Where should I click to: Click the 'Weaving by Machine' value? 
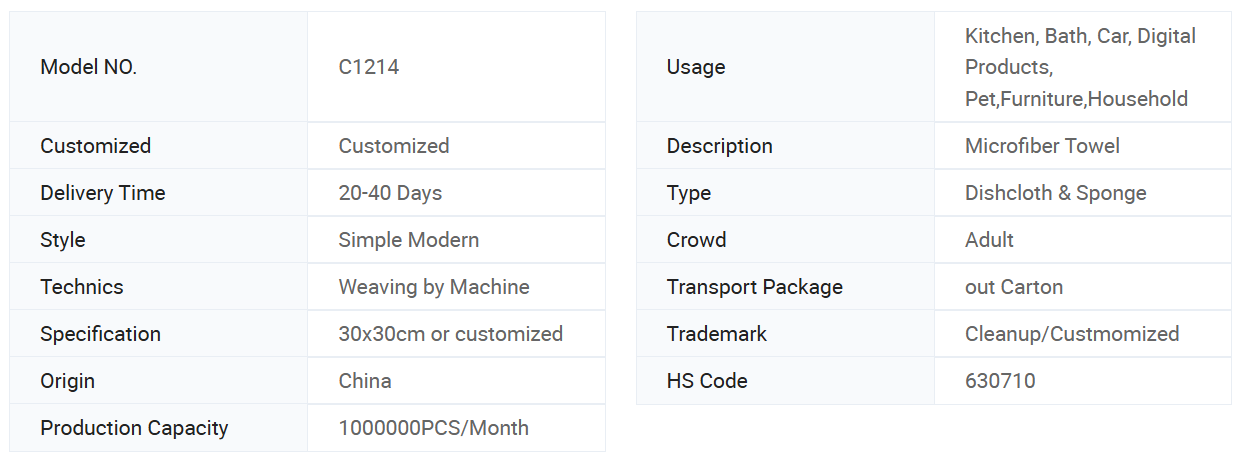click(434, 287)
